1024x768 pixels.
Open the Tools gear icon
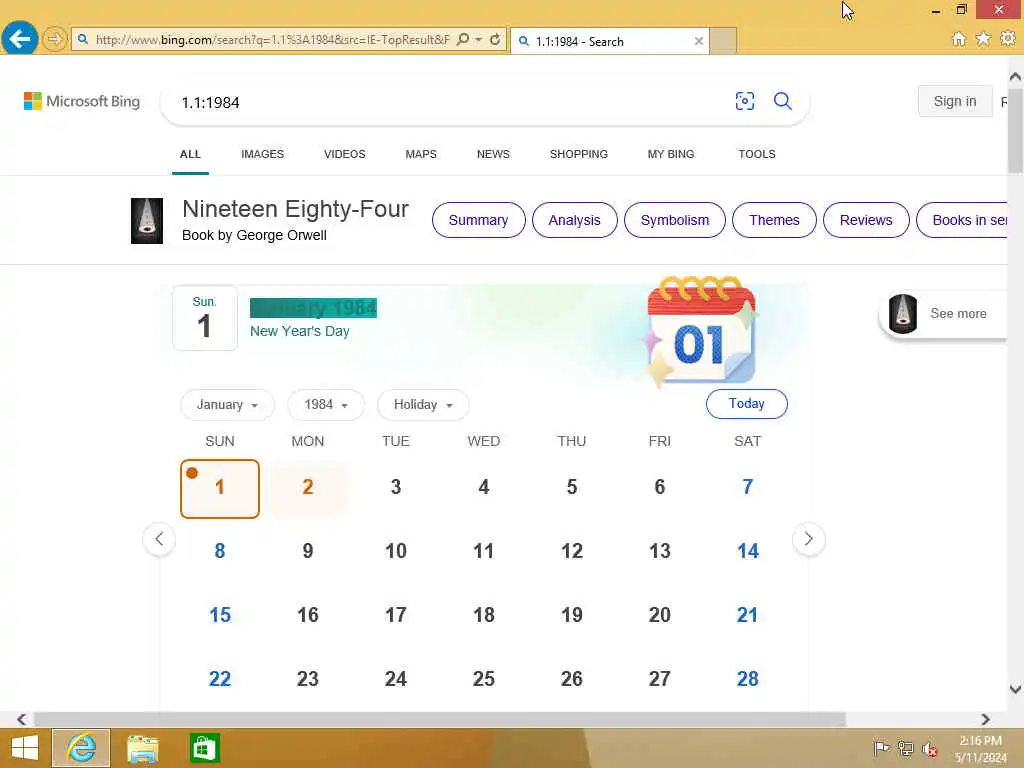click(1008, 39)
